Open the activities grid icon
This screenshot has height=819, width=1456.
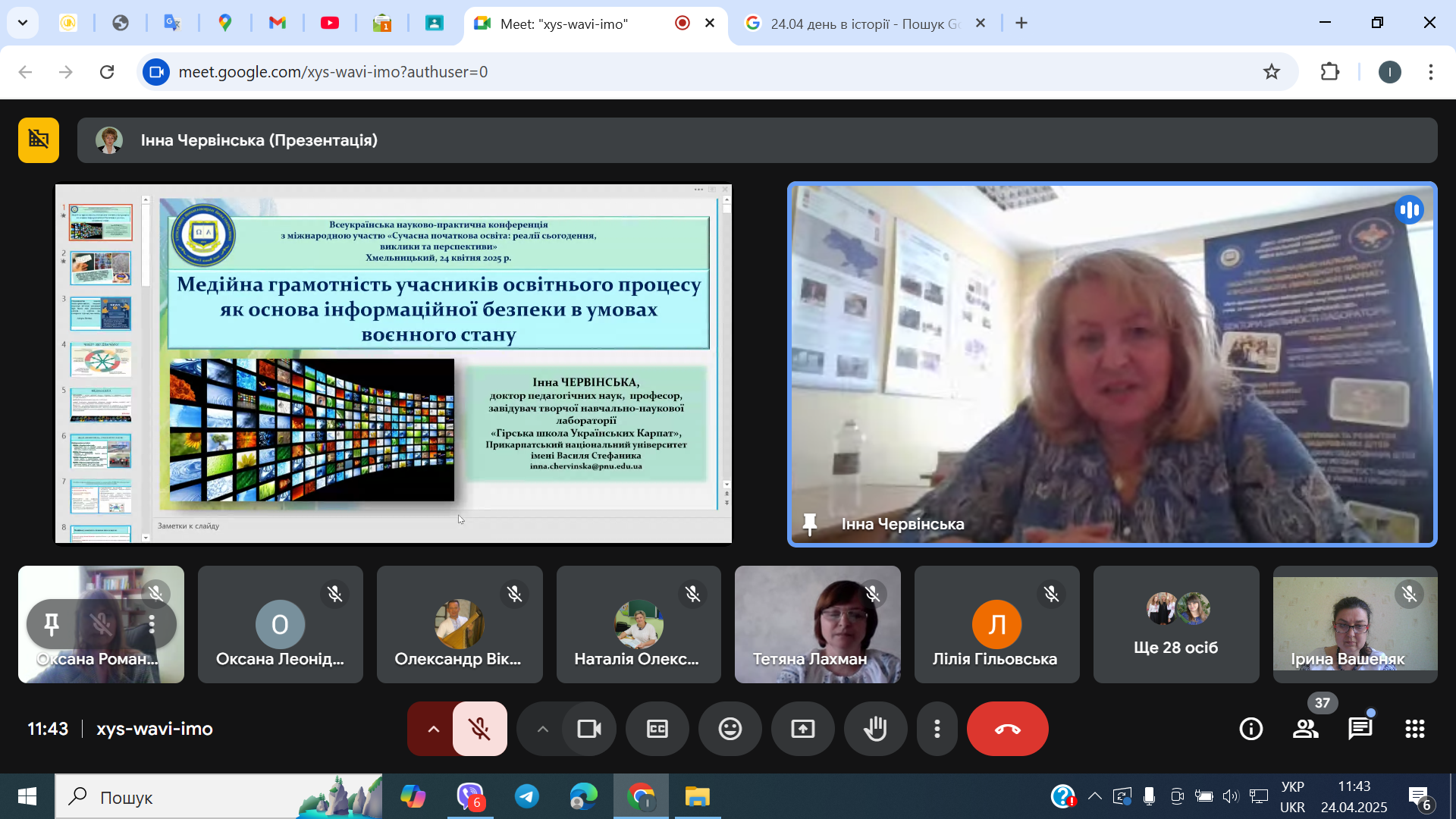pyautogui.click(x=1414, y=729)
